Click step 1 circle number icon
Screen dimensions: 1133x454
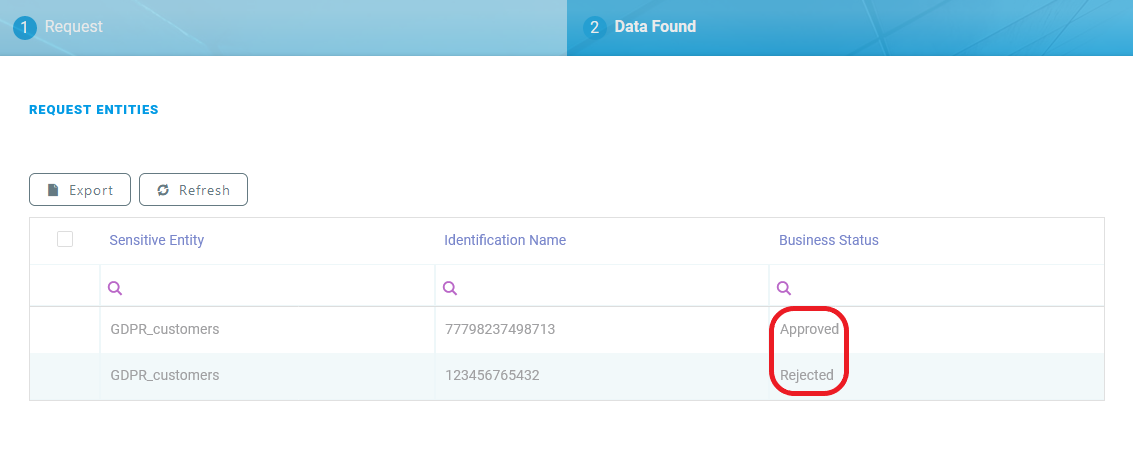coord(24,28)
